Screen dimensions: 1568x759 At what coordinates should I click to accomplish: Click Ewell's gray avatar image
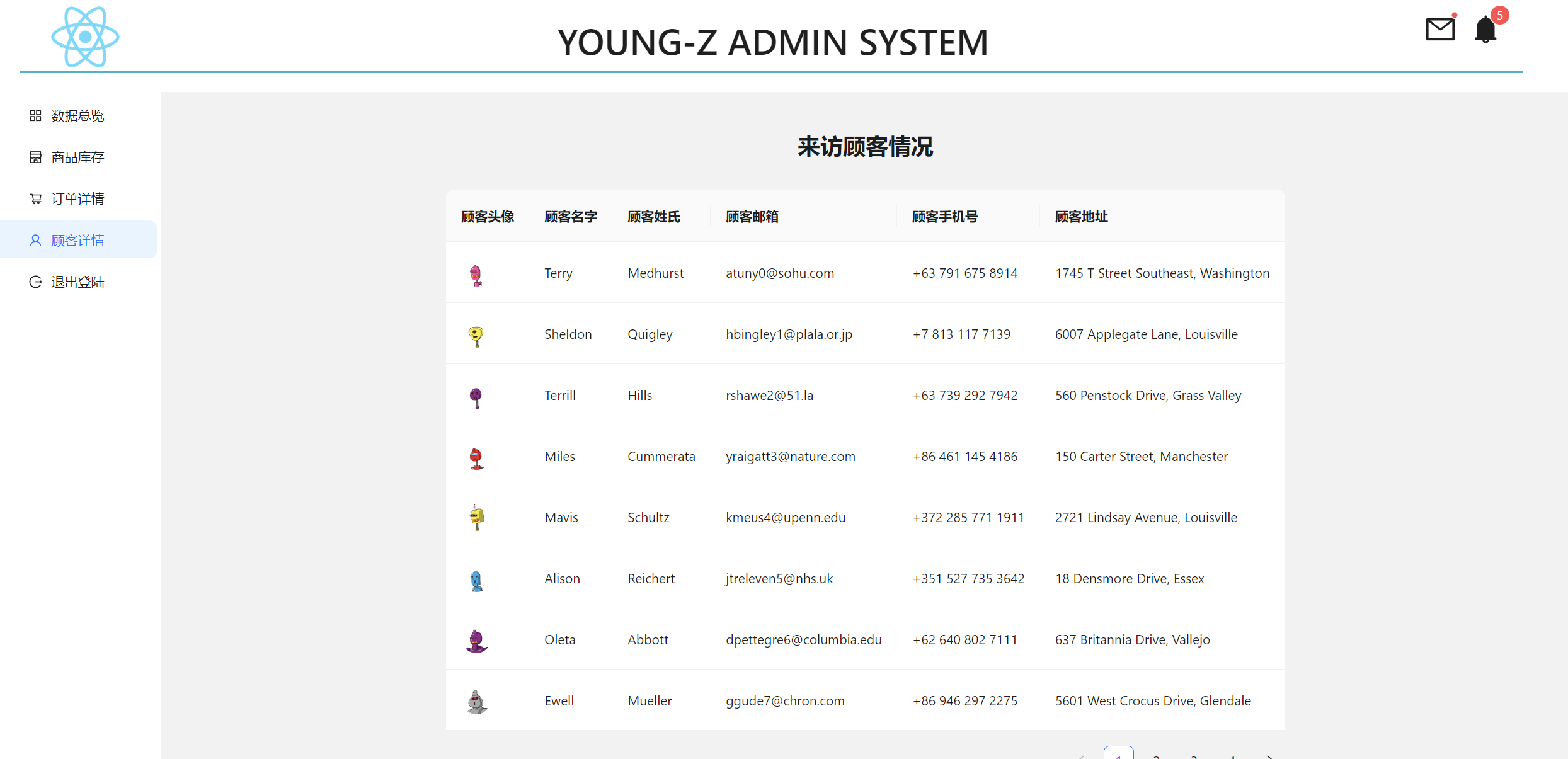click(477, 702)
